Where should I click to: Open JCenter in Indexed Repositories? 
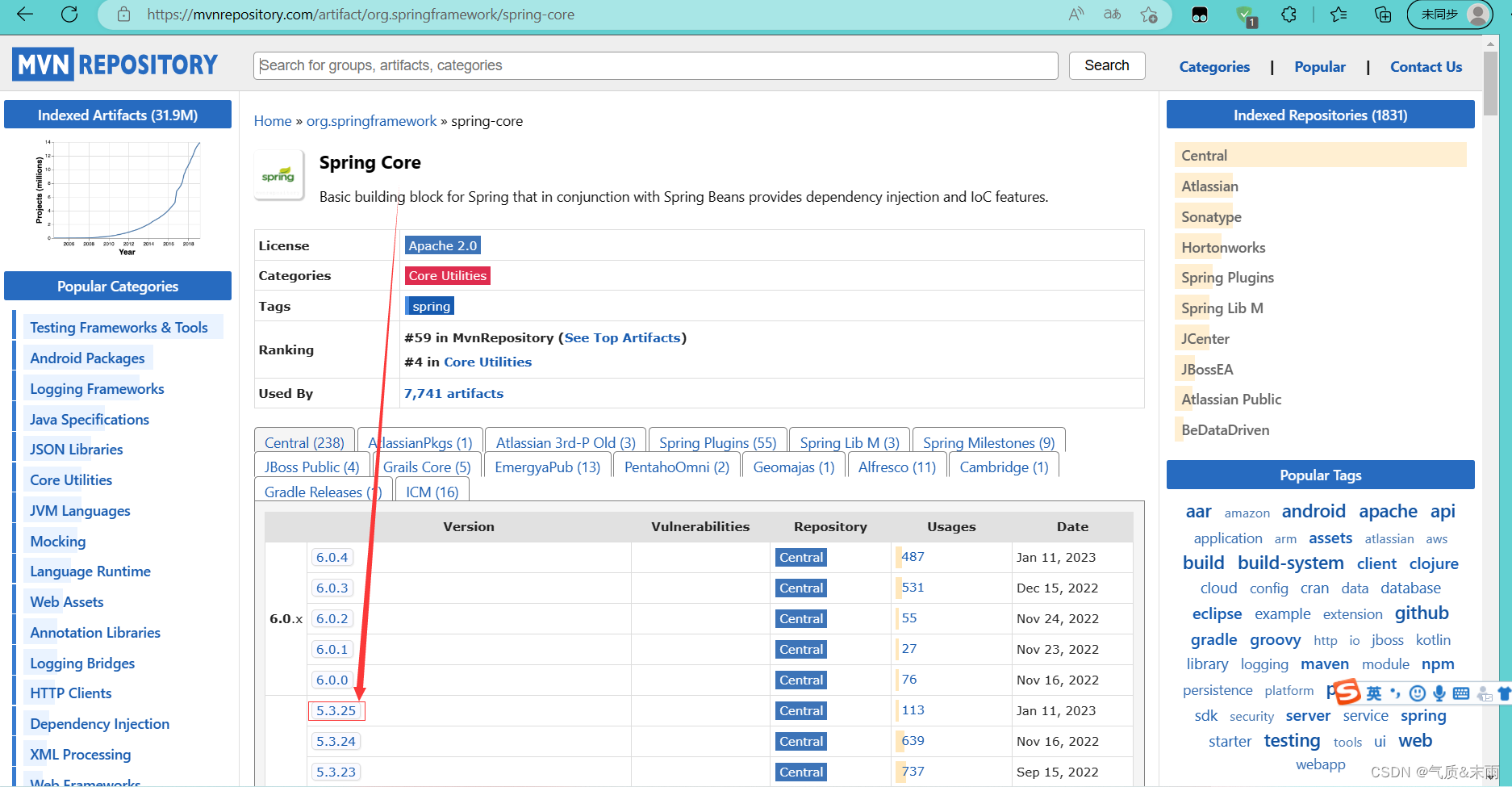tap(1205, 339)
